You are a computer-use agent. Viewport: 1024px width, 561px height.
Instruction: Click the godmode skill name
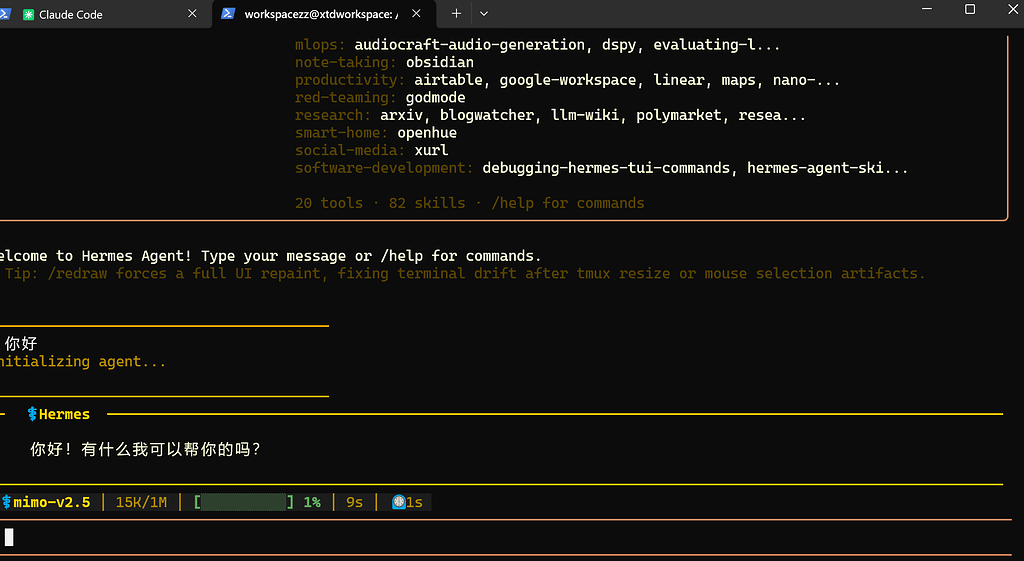coord(436,97)
